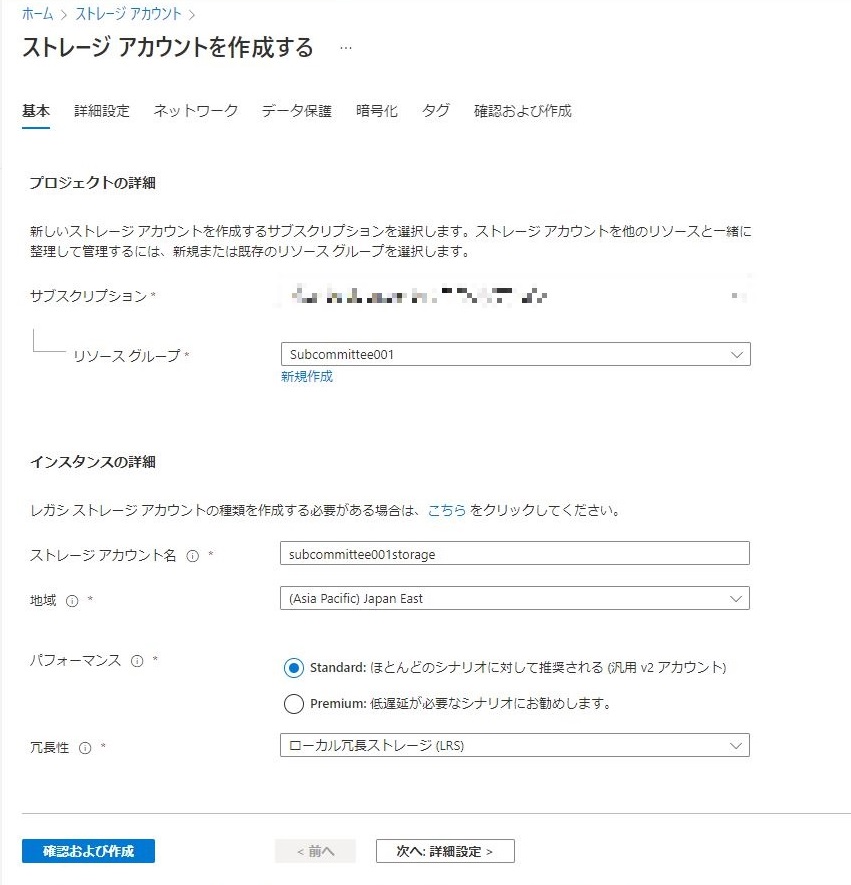Click info icon next to ストレージ アカウント名

pos(193,555)
